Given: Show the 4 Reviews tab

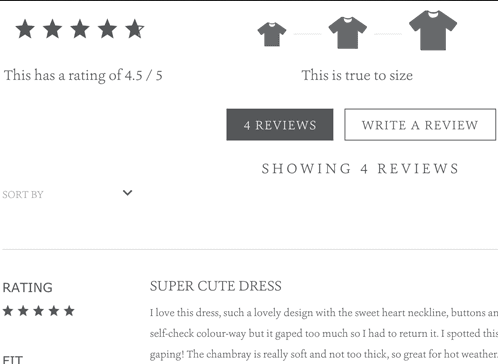Looking at the screenshot, I should point(280,125).
